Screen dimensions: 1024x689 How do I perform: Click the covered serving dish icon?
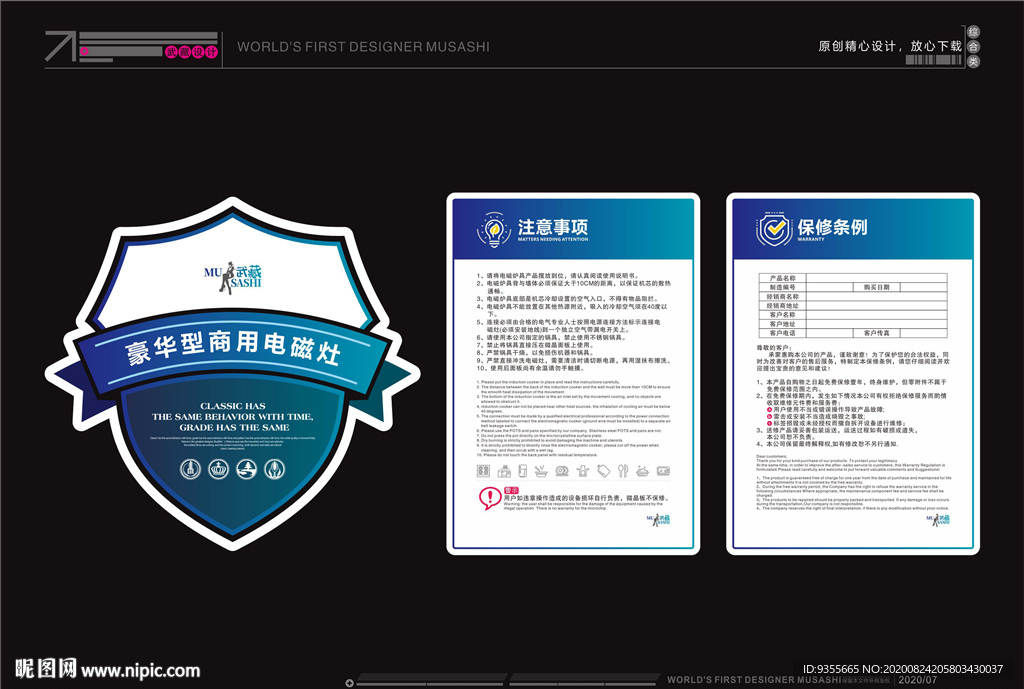pyautogui.click(x=643, y=470)
